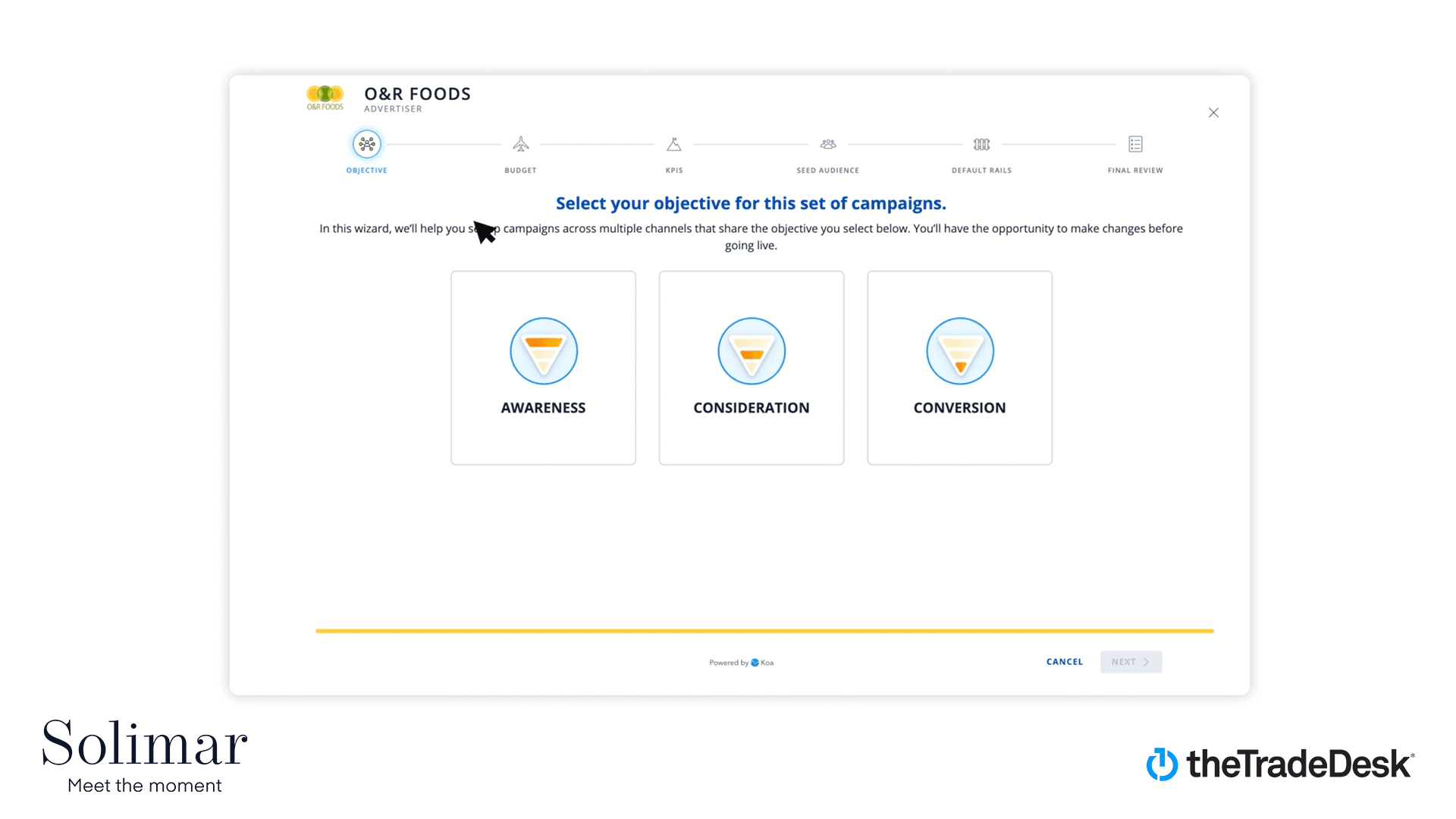This screenshot has width=1456, height=819.
Task: Click the Awareness funnel icon
Action: click(x=544, y=351)
